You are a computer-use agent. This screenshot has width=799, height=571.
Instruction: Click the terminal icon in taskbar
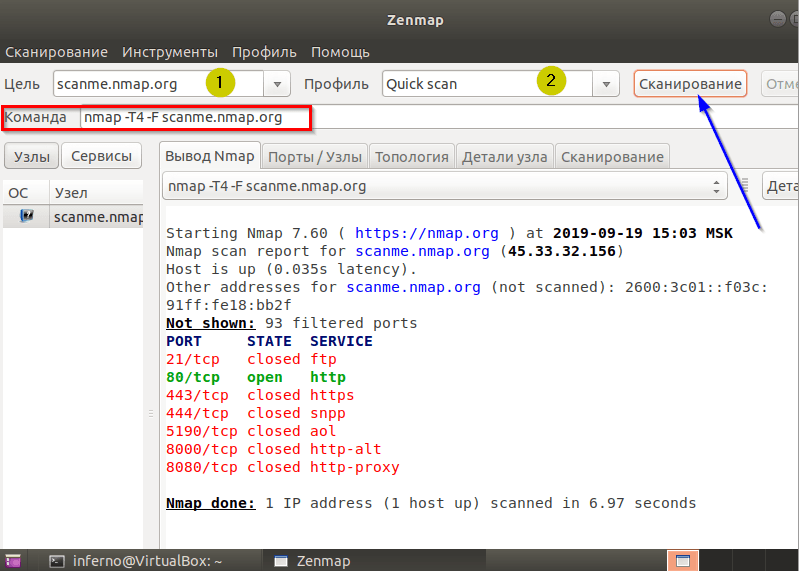(x=56, y=561)
